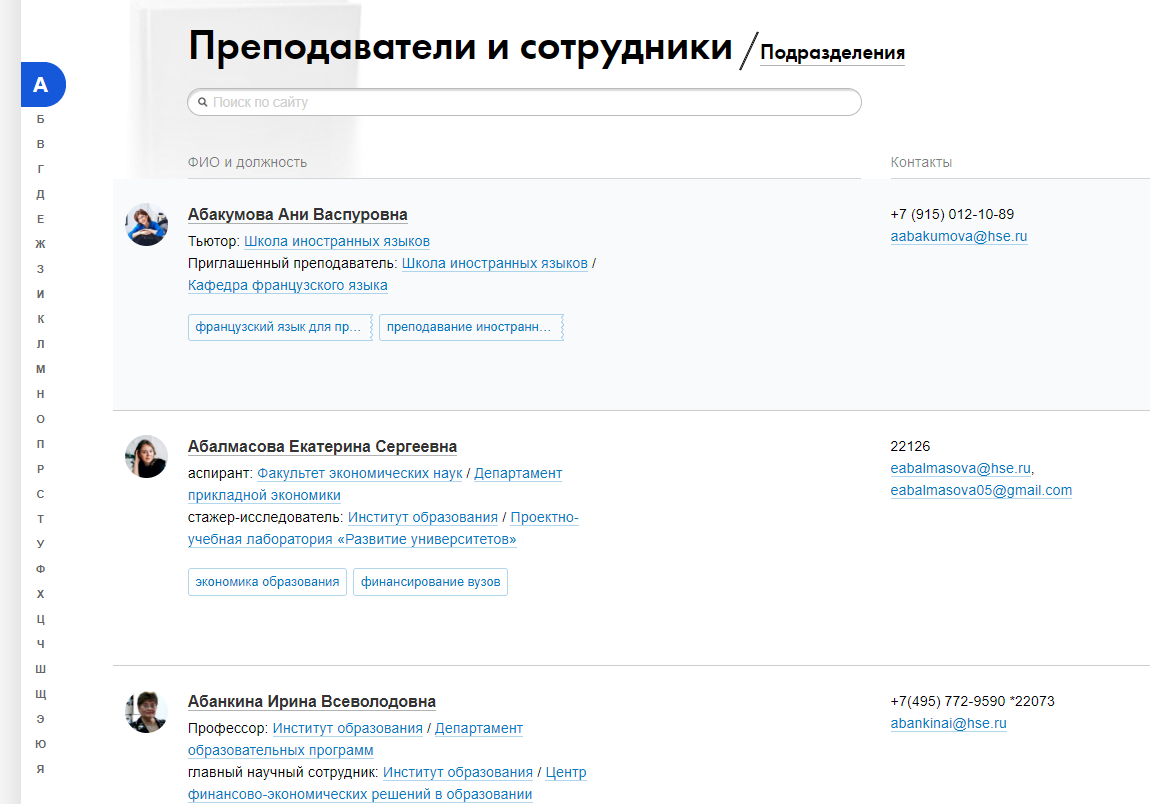Click email eabalmasova05@gmail.com
Screen dimensions: 1161x804
[981, 491]
